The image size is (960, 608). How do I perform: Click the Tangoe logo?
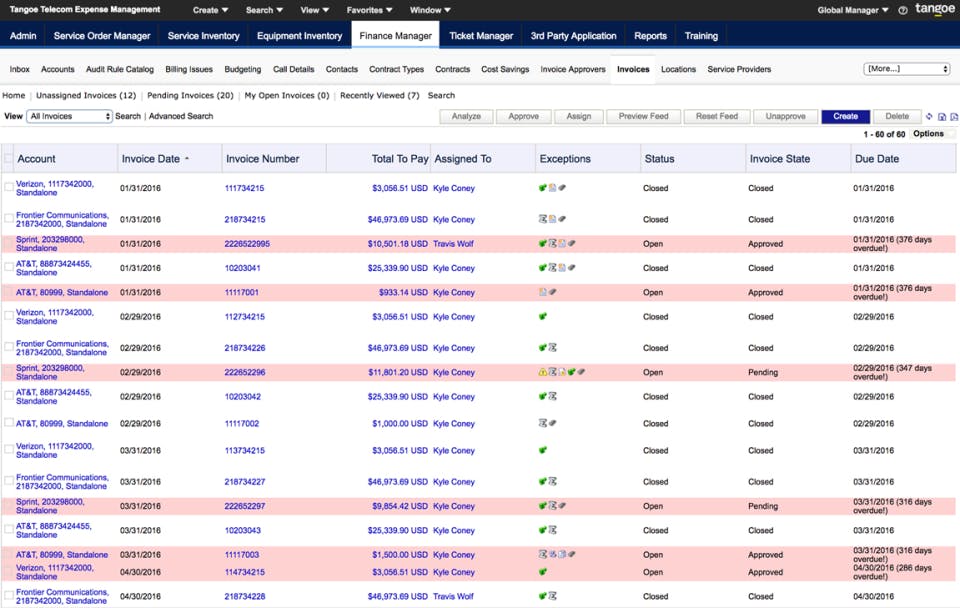coord(934,10)
